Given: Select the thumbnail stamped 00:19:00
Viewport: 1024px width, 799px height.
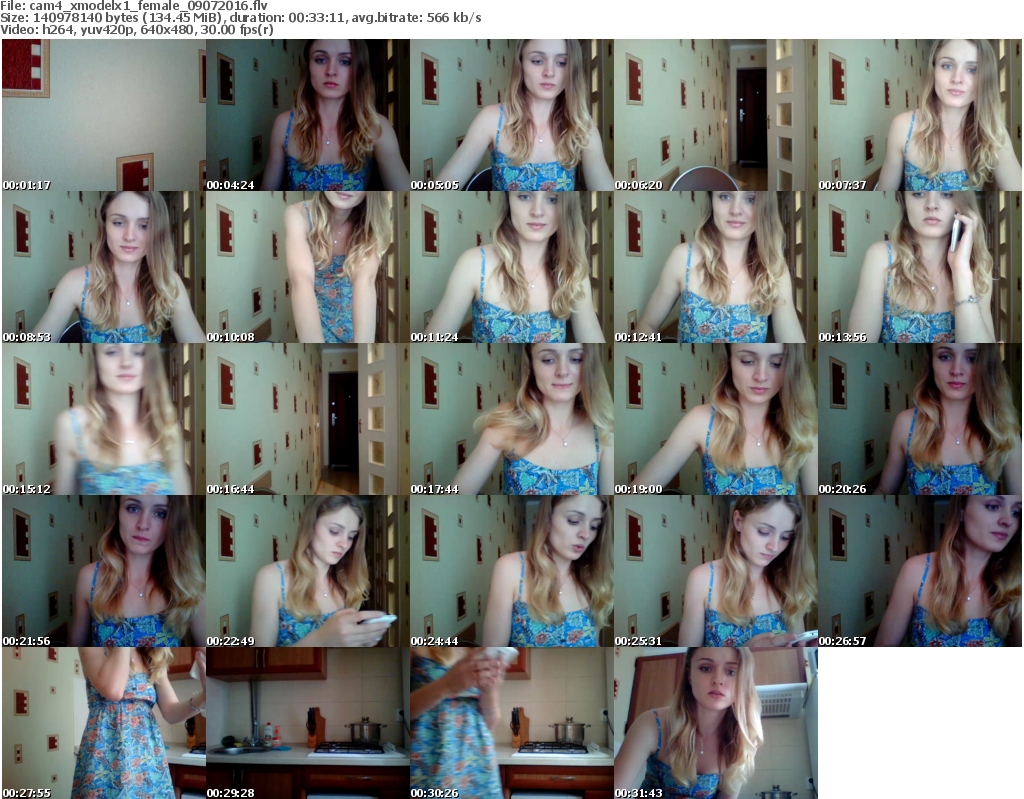Looking at the screenshot, I should tap(715, 419).
